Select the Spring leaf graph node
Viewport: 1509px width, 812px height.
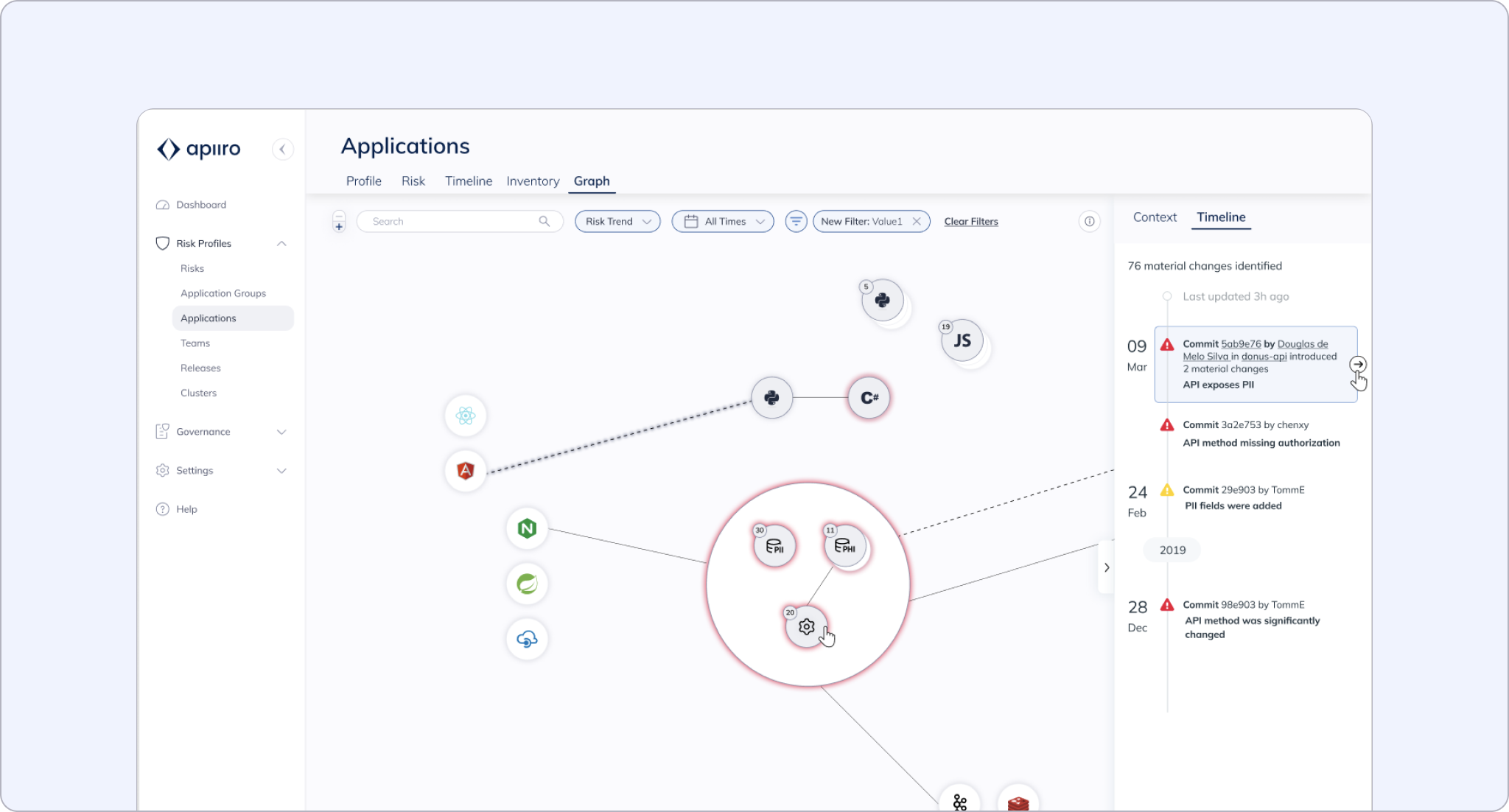(x=527, y=584)
